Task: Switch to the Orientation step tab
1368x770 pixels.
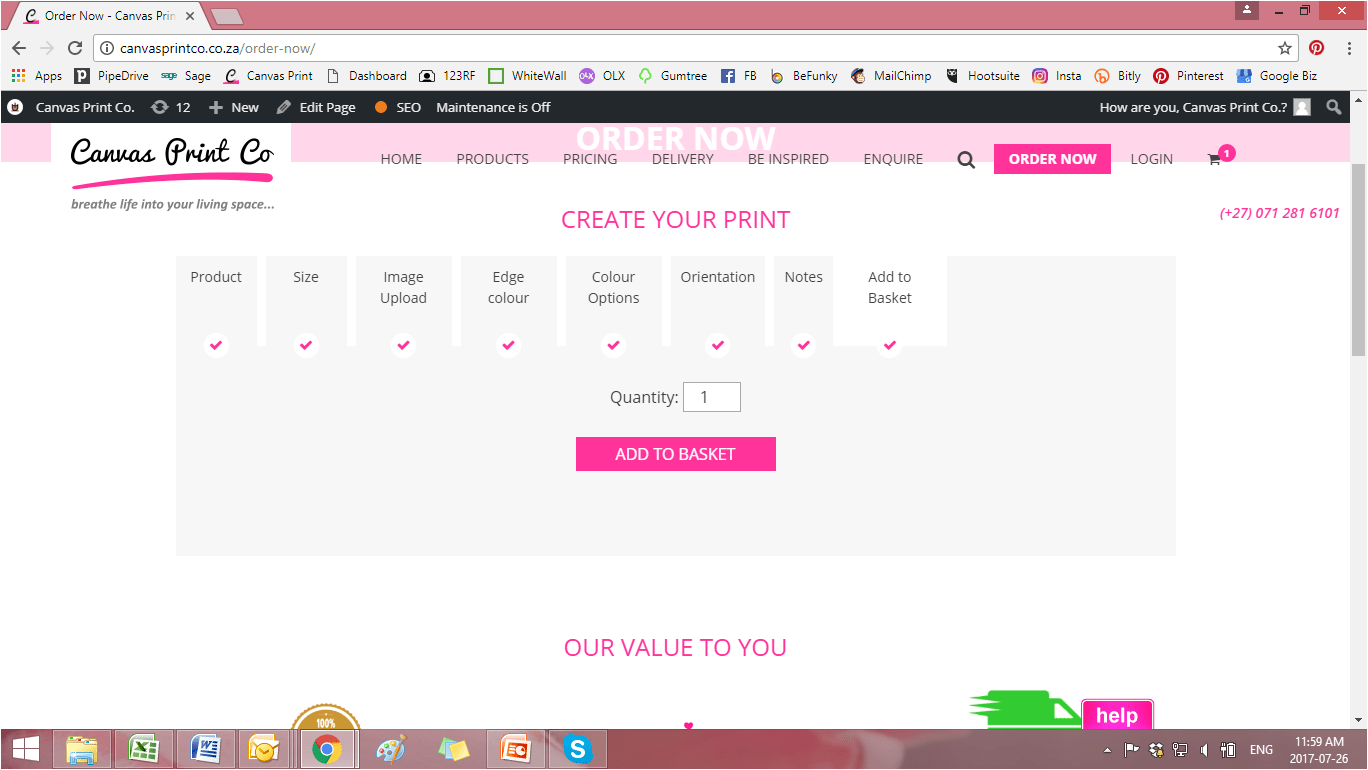Action: coord(718,301)
